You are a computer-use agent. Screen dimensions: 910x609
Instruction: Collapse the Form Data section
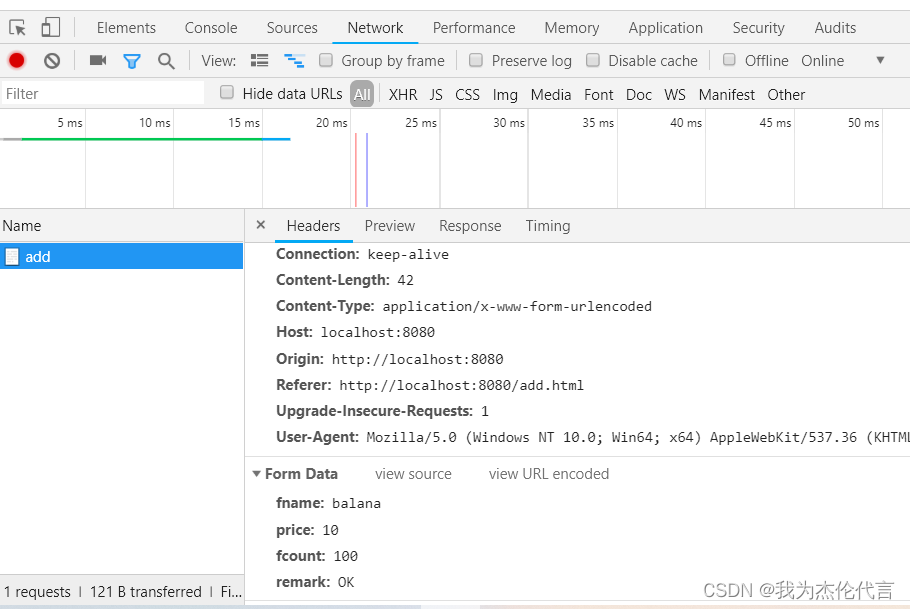coord(257,473)
